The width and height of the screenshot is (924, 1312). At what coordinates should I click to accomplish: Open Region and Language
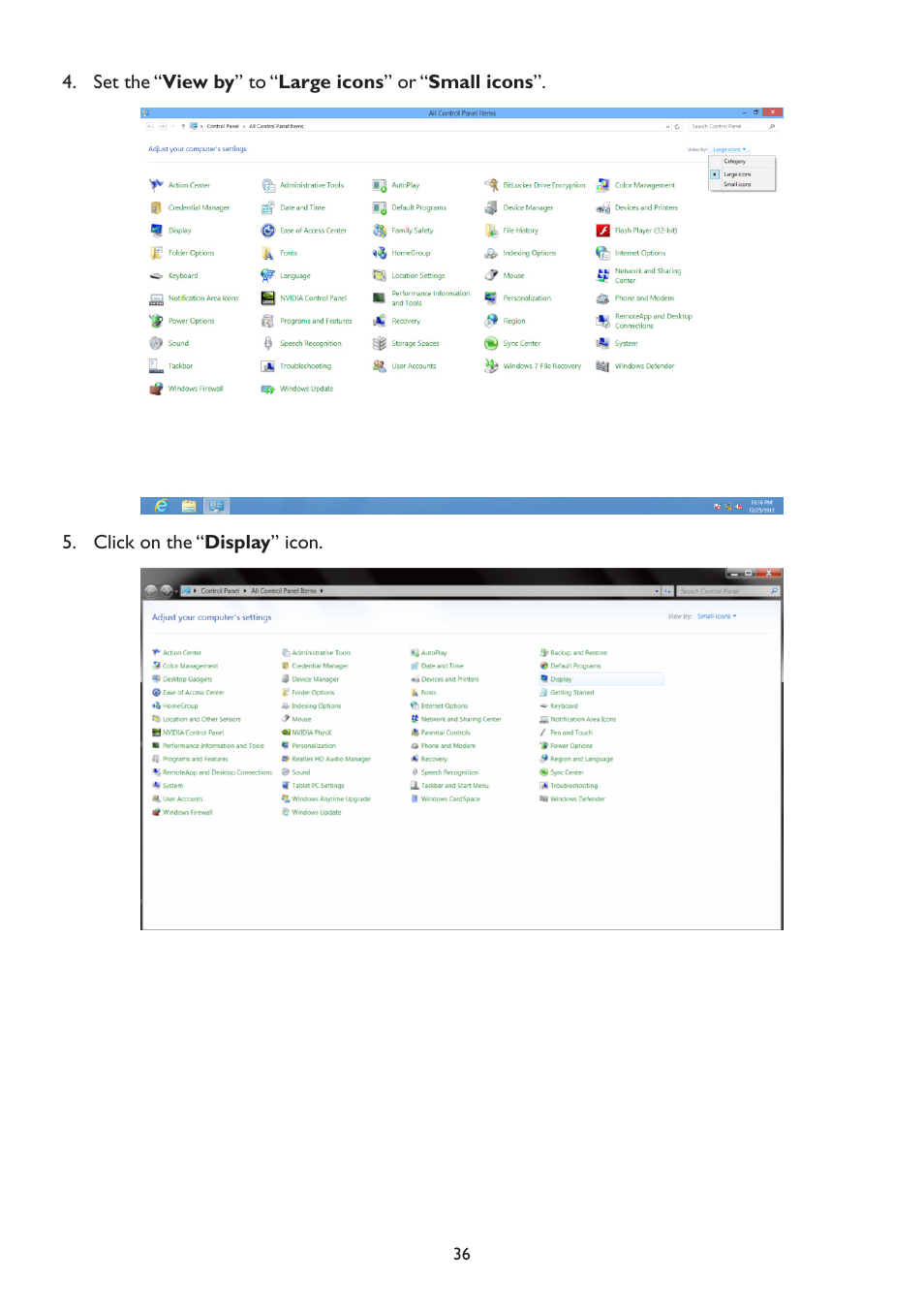pyautogui.click(x=576, y=759)
